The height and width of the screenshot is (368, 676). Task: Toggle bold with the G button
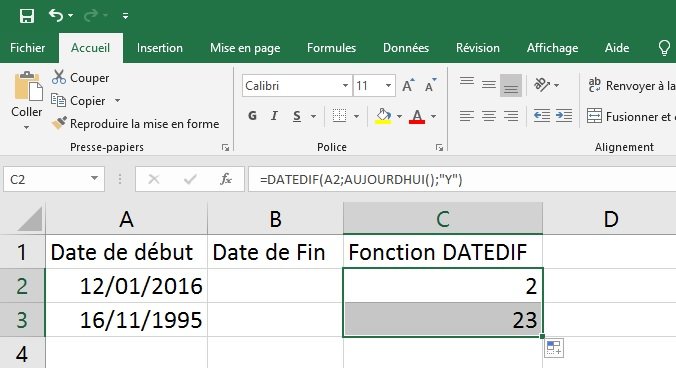tap(253, 116)
